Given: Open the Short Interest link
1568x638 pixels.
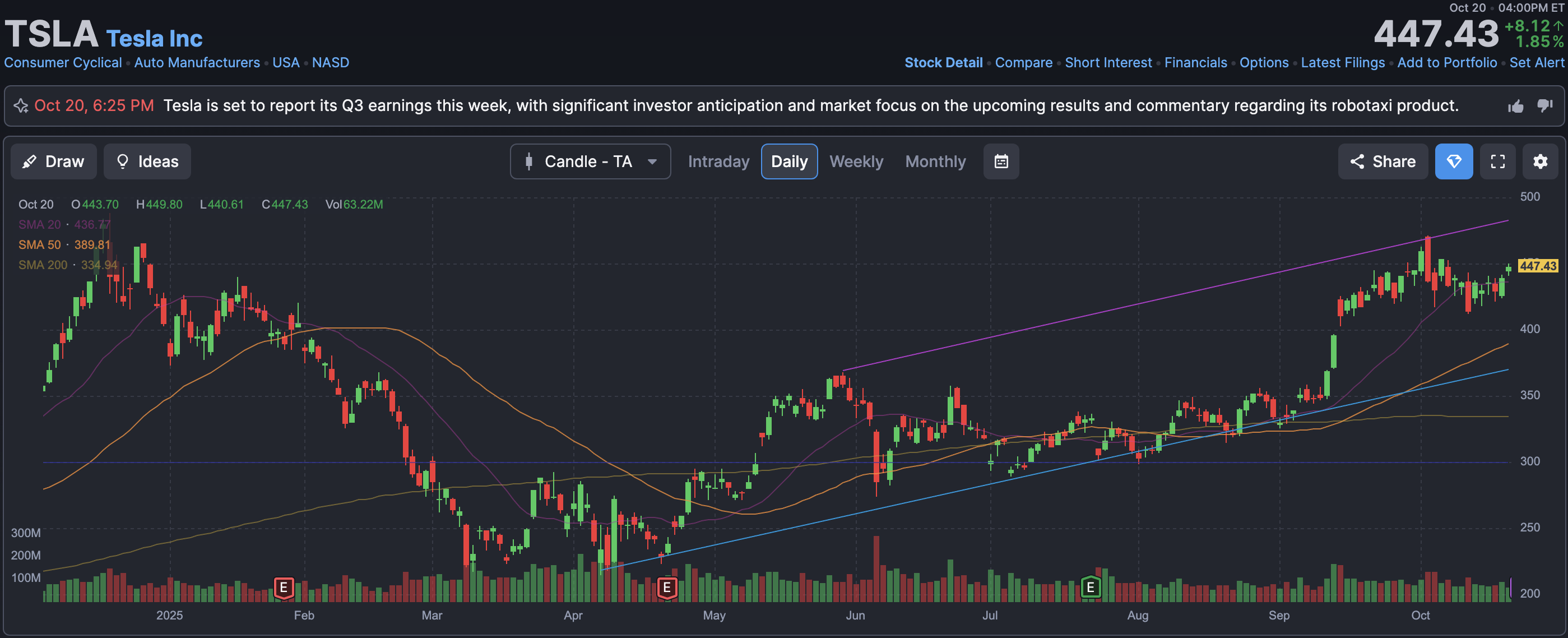Looking at the screenshot, I should coord(1108,63).
